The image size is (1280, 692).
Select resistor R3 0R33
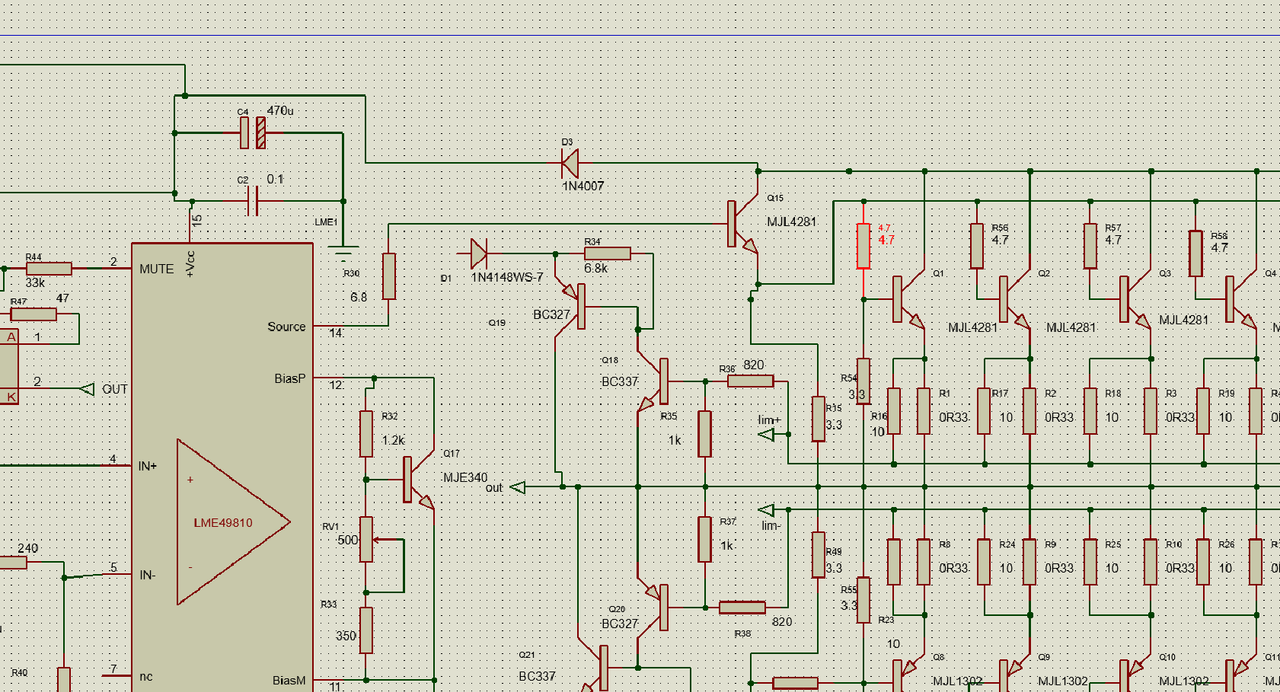point(1150,410)
